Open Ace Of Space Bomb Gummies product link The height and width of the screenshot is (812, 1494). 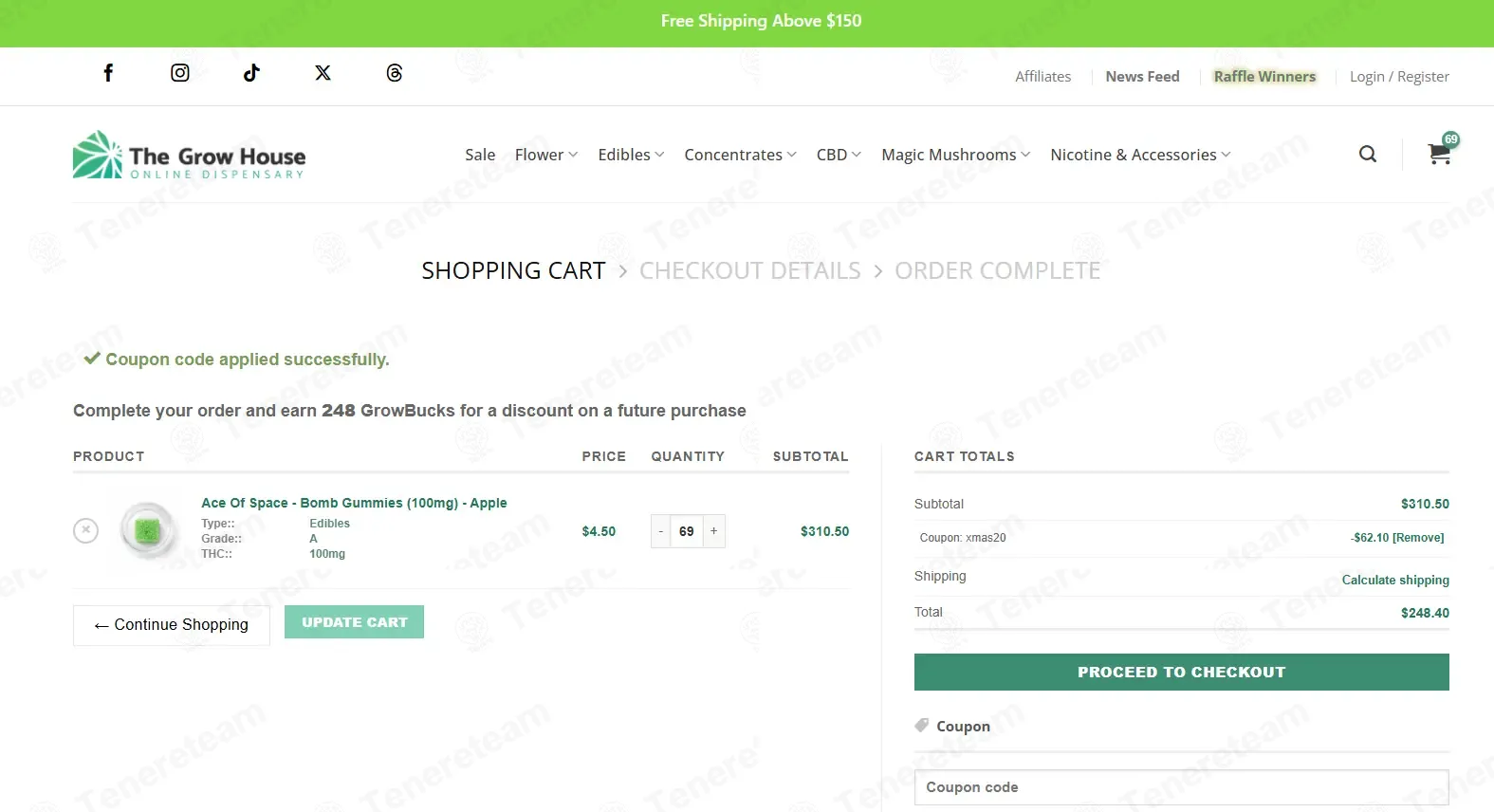[x=354, y=503]
